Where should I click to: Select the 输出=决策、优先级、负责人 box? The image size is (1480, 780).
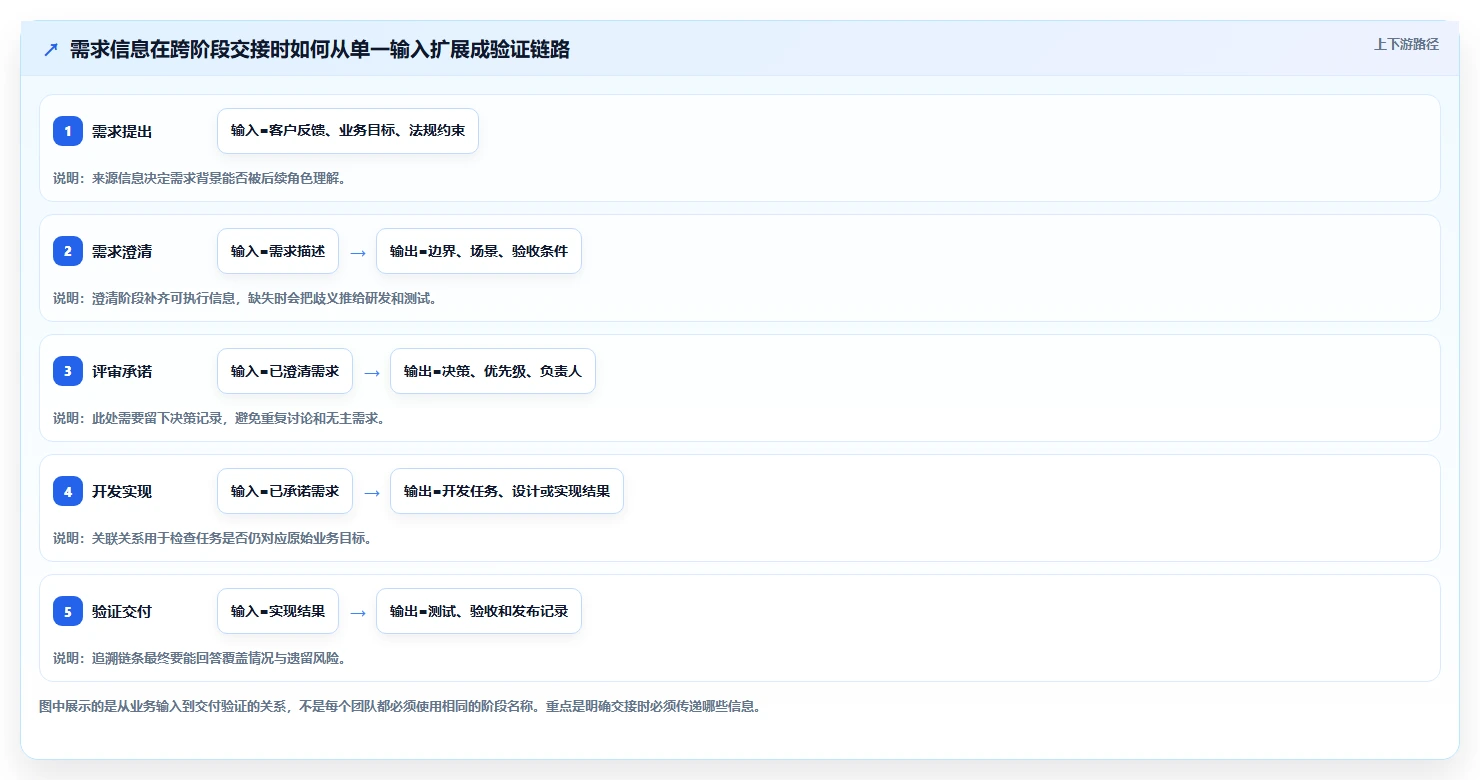[493, 371]
